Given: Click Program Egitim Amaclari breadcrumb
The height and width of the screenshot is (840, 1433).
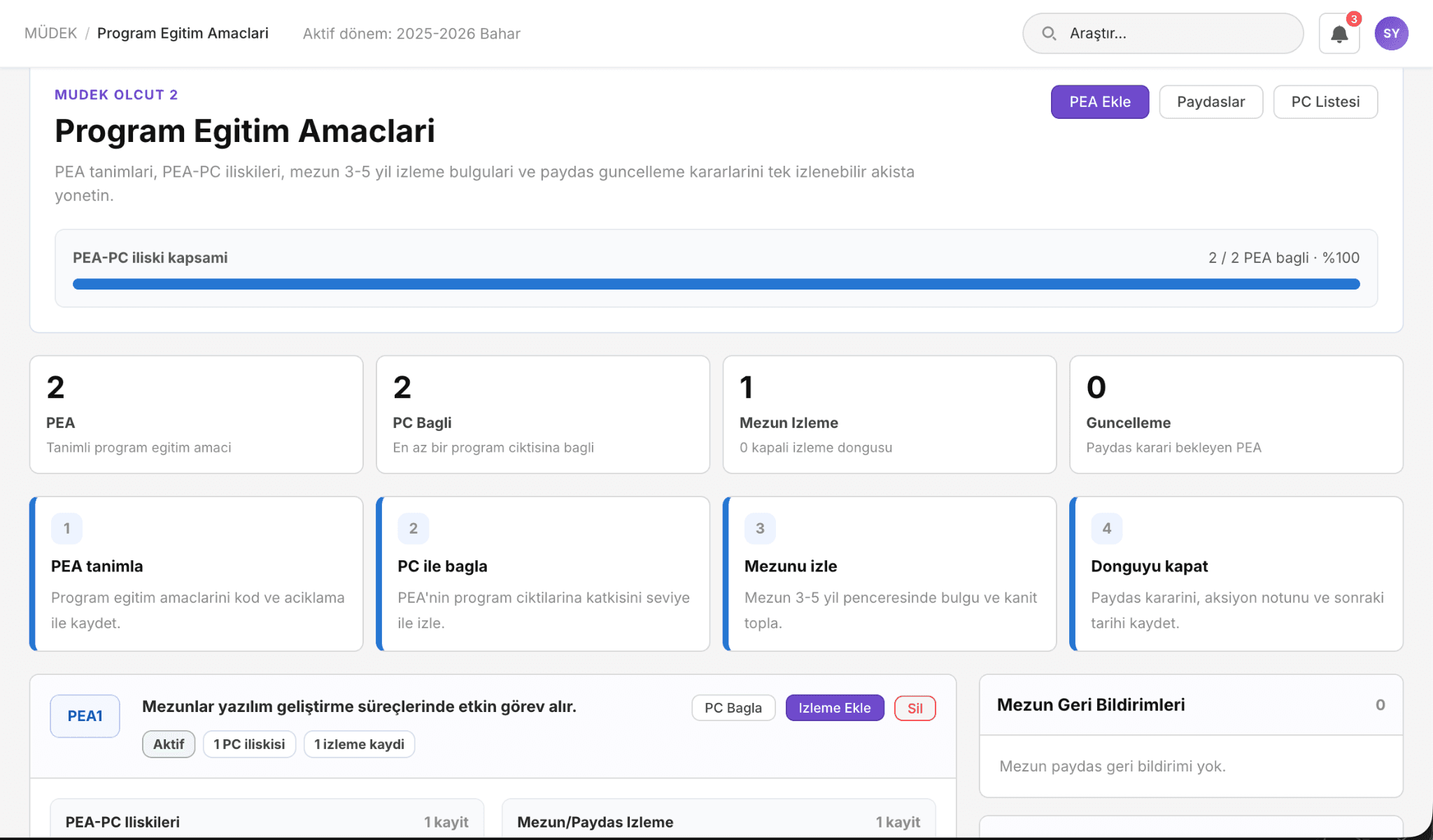Looking at the screenshot, I should (x=183, y=34).
